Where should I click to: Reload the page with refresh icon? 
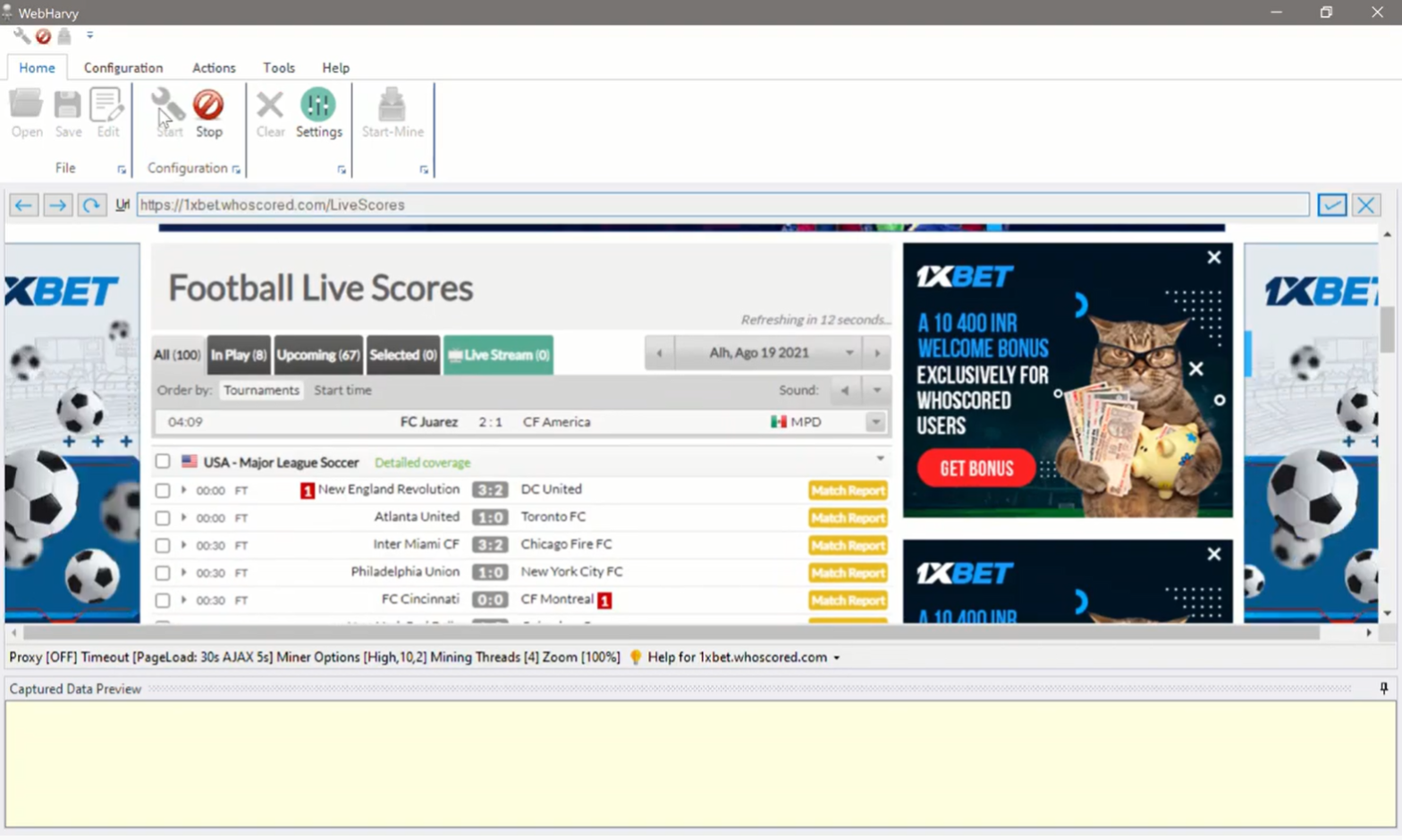point(91,206)
